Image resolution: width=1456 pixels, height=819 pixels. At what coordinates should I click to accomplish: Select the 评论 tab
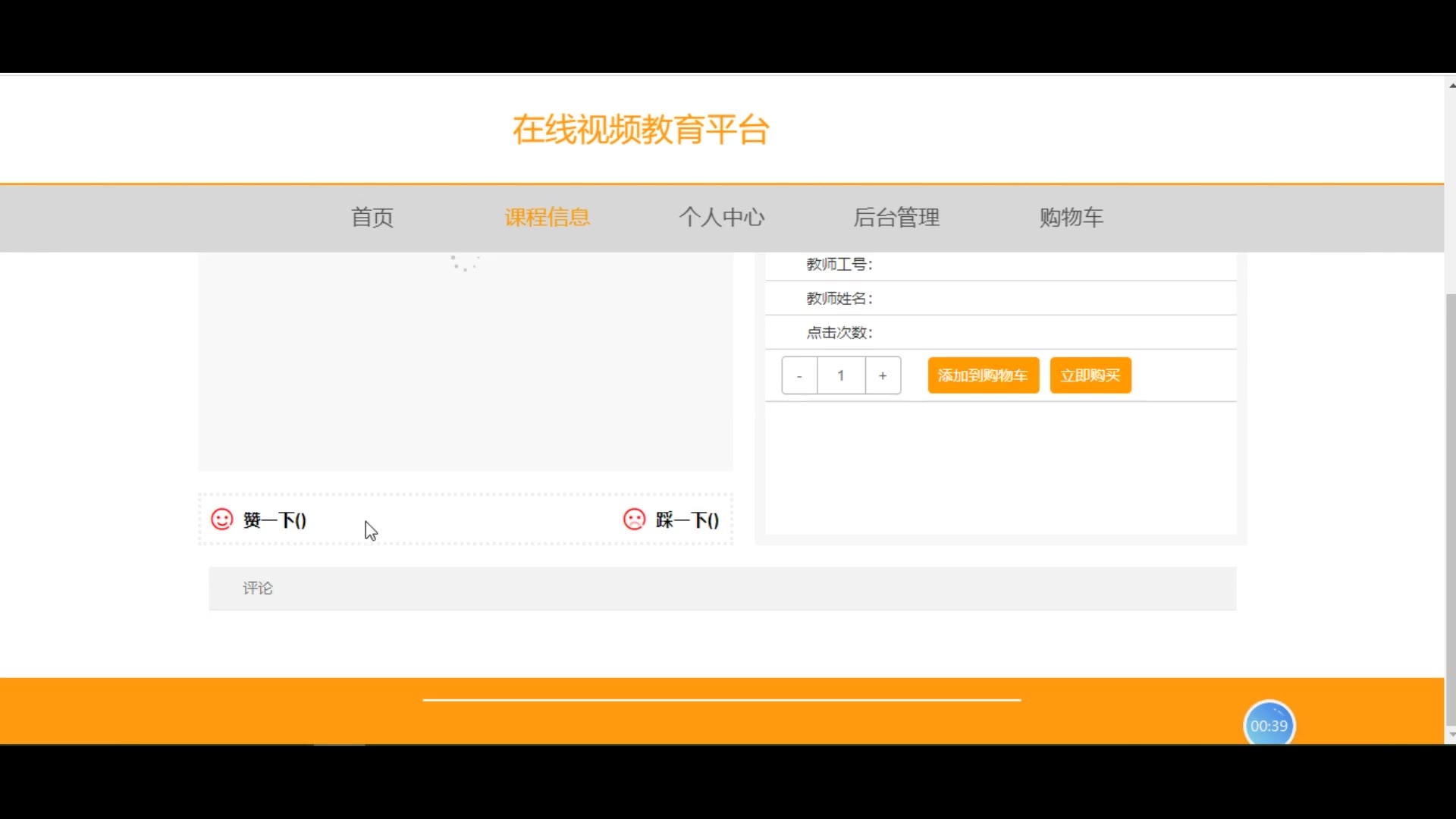coord(258,588)
